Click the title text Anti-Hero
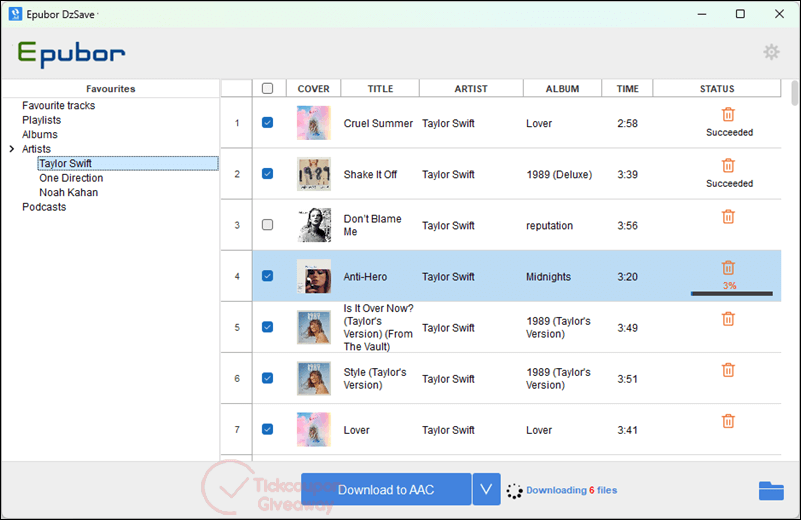The image size is (801, 520). tap(365, 277)
